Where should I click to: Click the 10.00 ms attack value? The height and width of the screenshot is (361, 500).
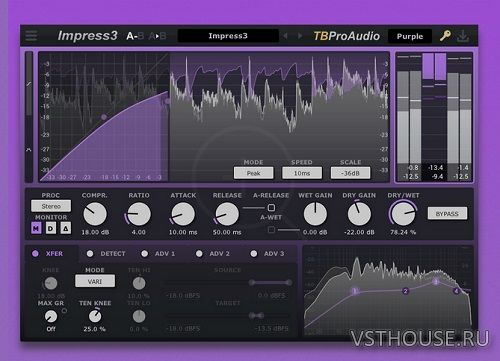pos(183,232)
